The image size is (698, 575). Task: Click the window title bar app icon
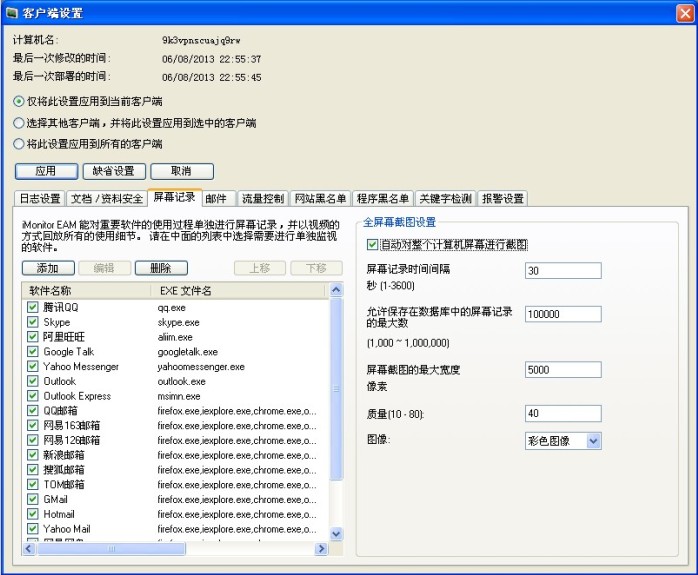point(12,13)
